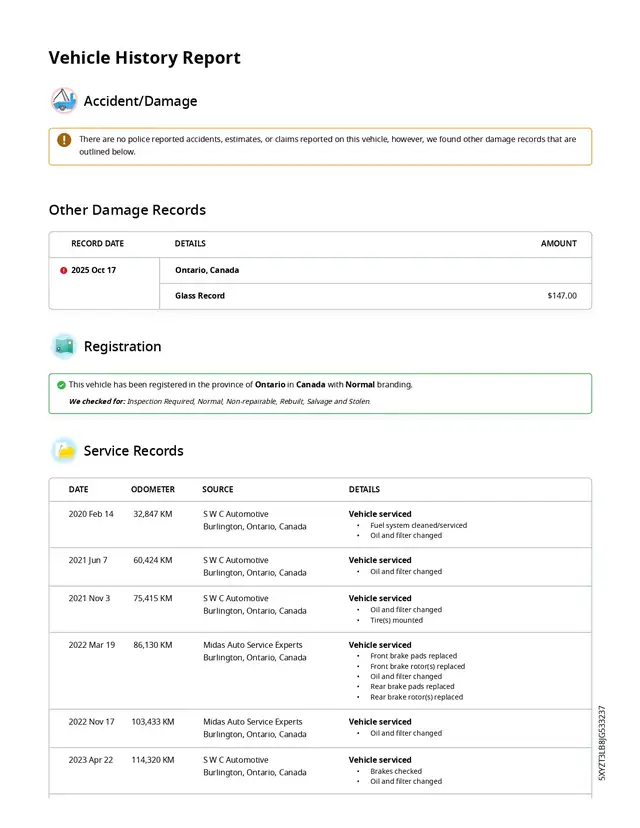
Task: Click the Other Damage Records heading
Action: point(127,210)
